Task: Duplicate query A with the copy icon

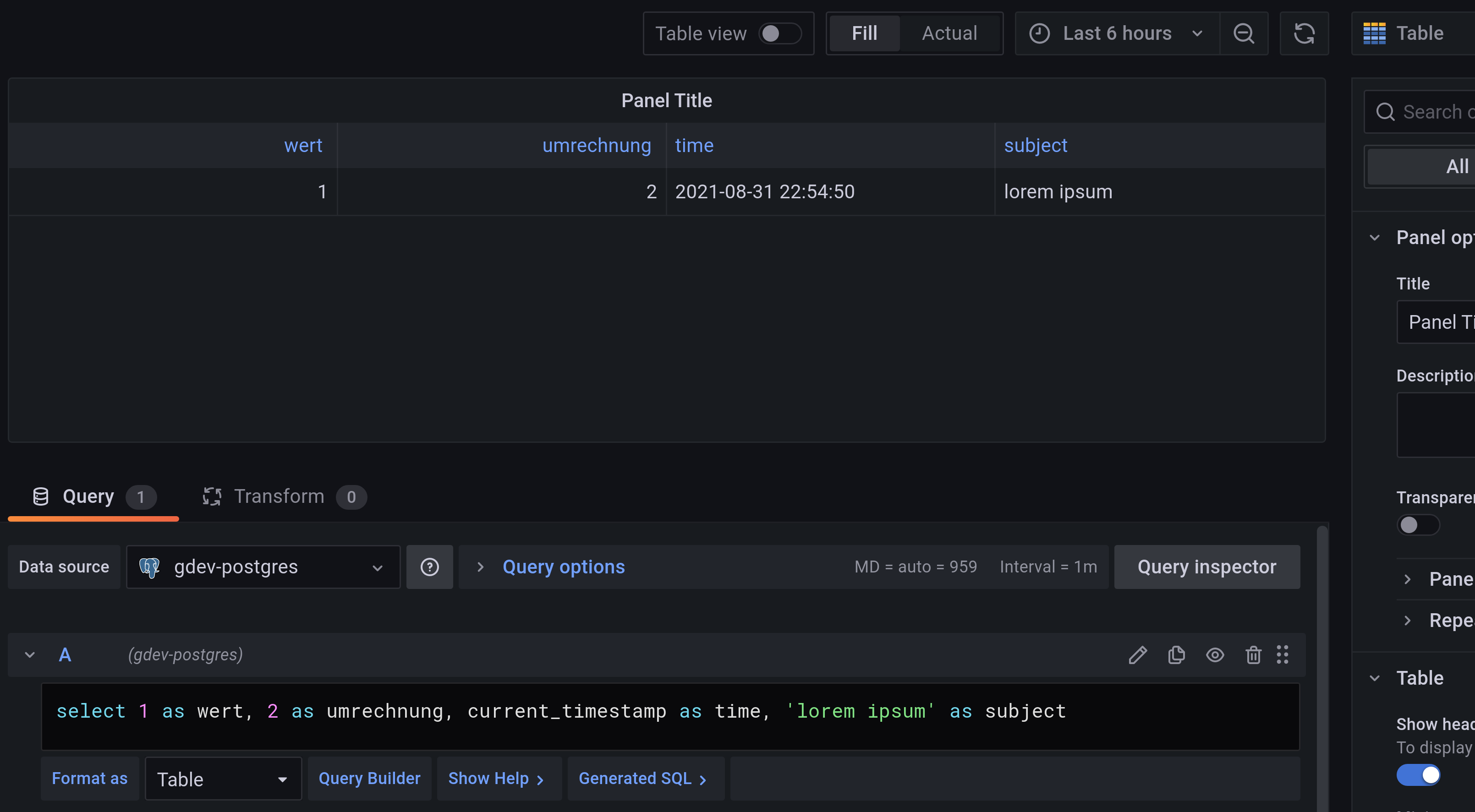Action: [x=1176, y=654]
